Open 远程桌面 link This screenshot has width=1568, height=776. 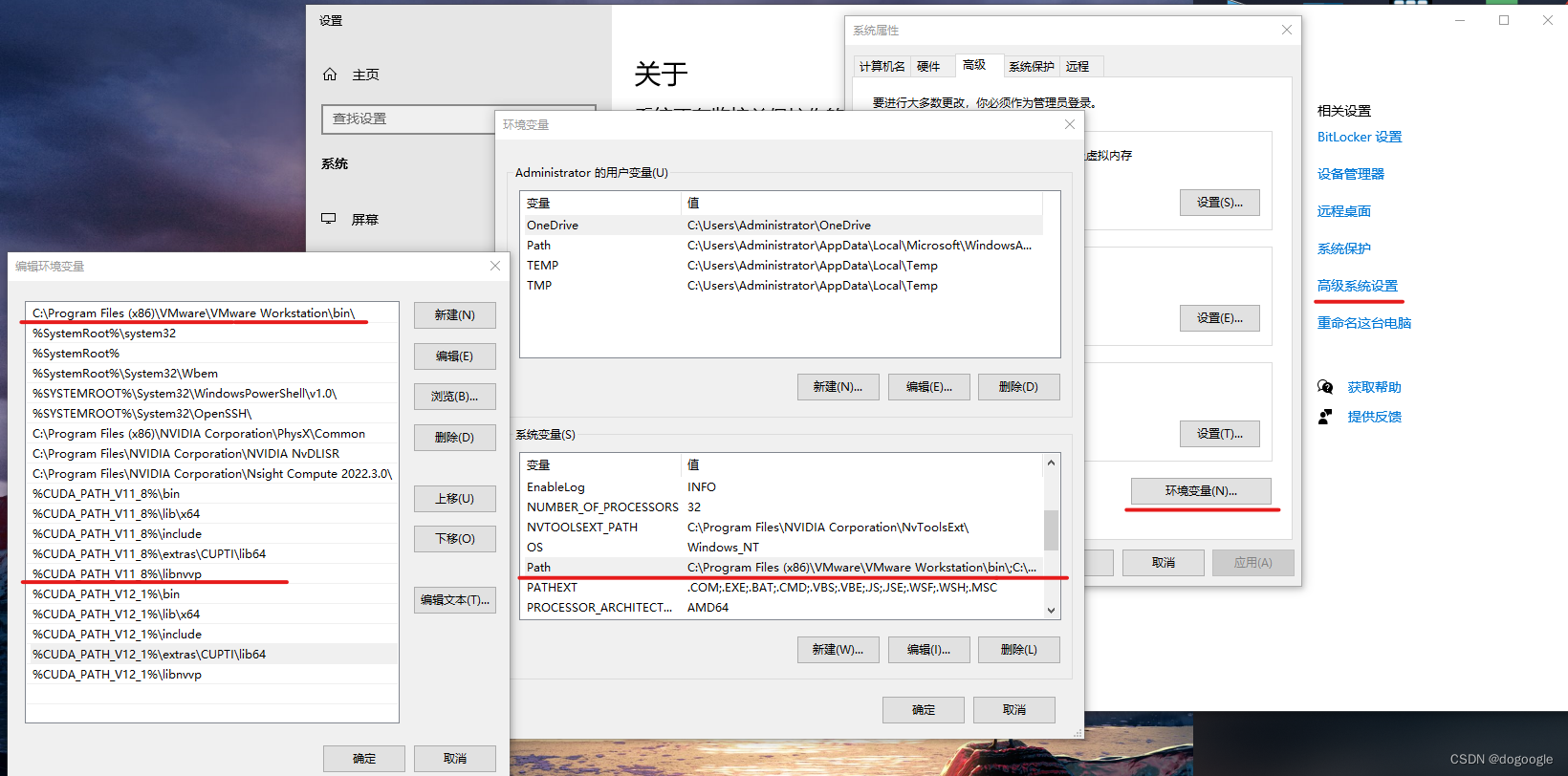point(1344,211)
